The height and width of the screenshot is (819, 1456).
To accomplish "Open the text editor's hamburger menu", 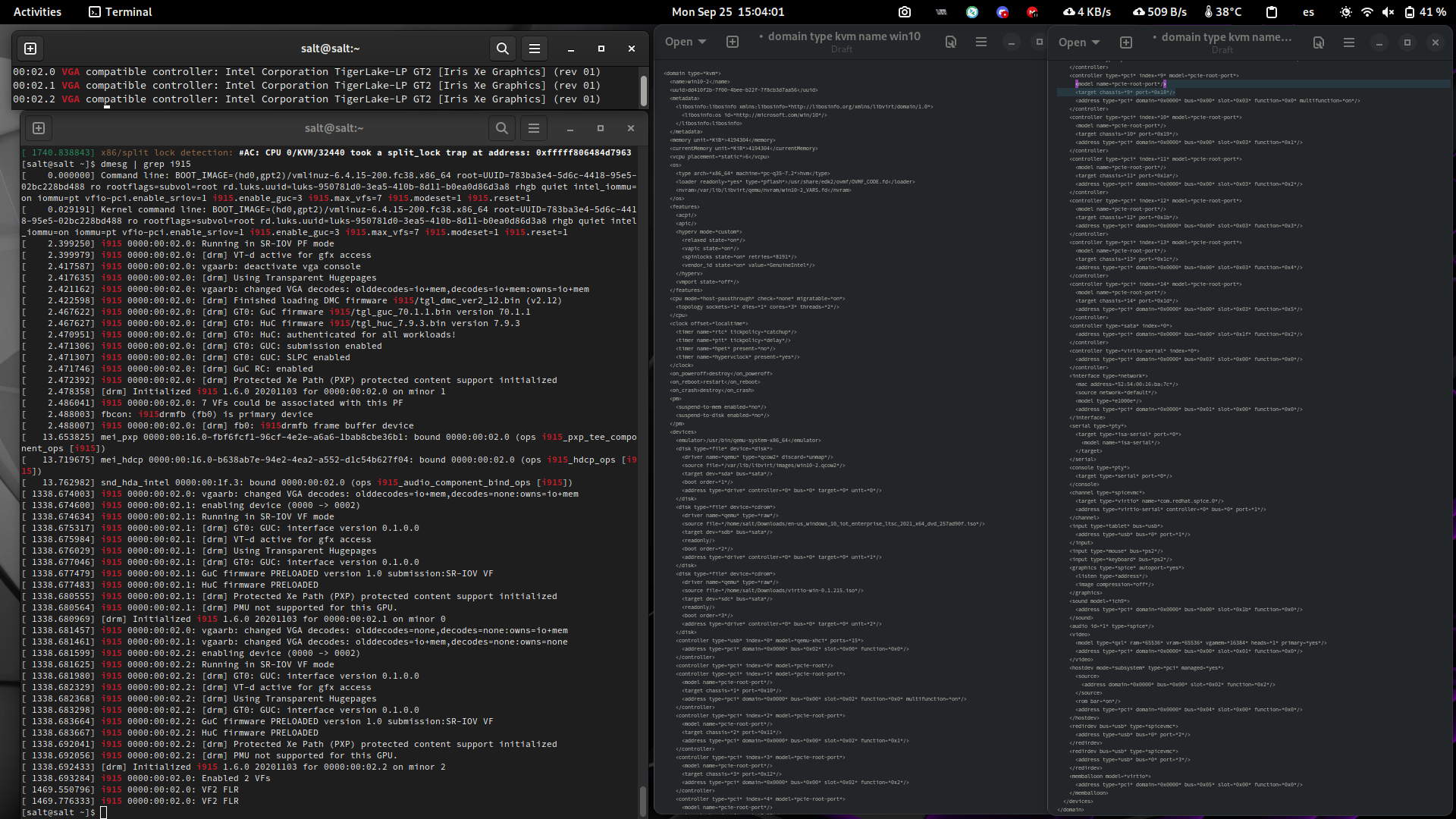I will pos(981,42).
